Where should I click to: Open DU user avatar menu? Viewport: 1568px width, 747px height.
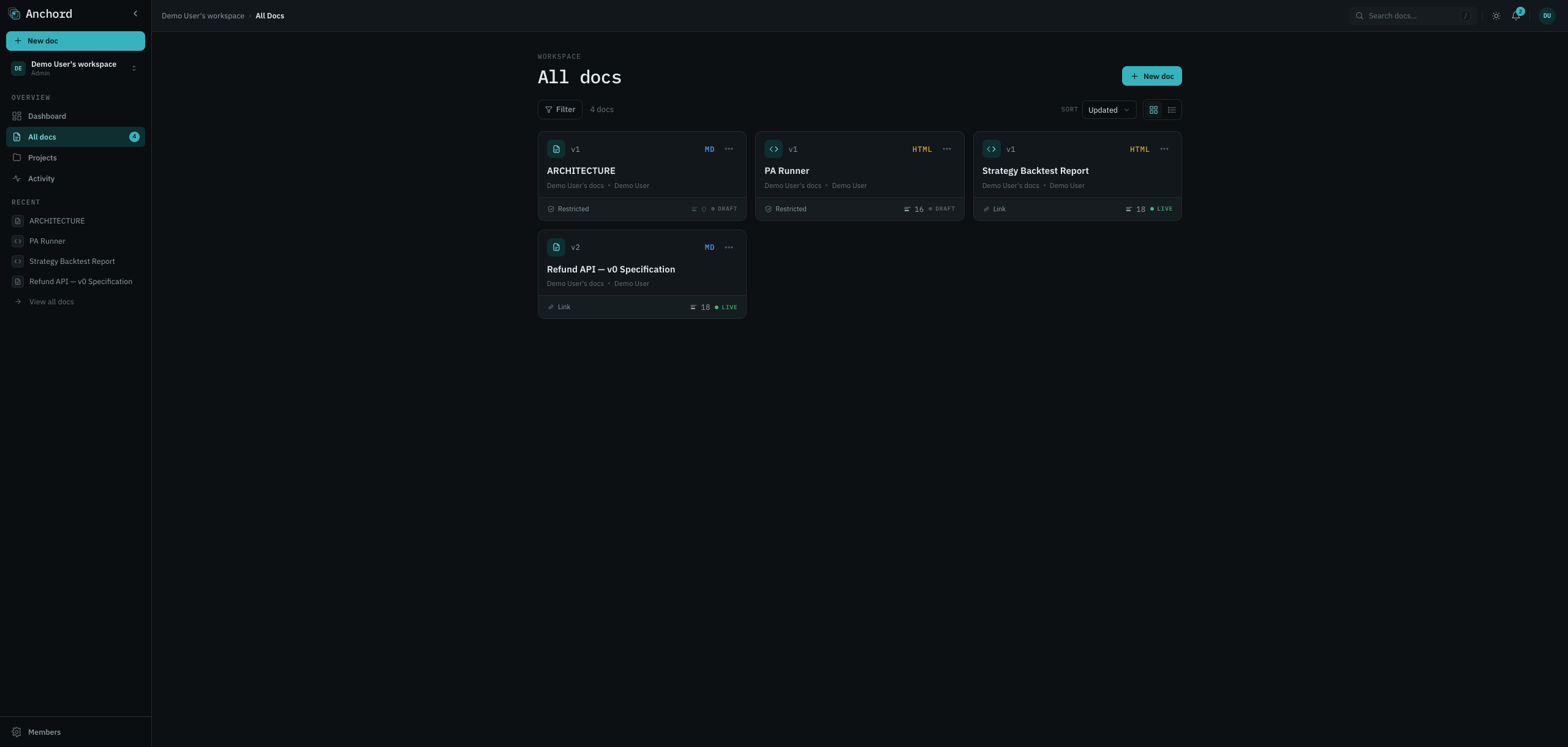1547,16
